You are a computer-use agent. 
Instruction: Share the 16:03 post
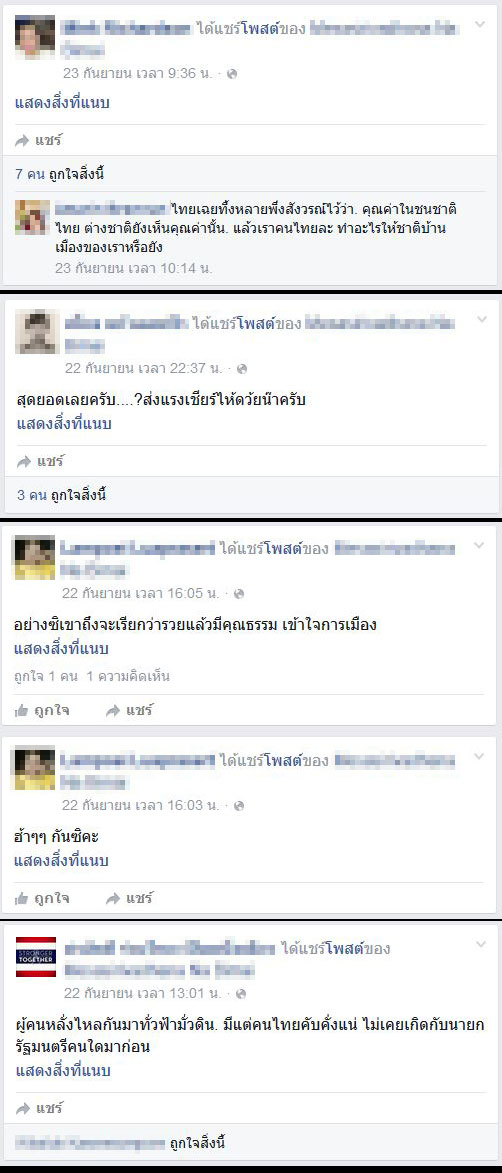click(x=129, y=898)
